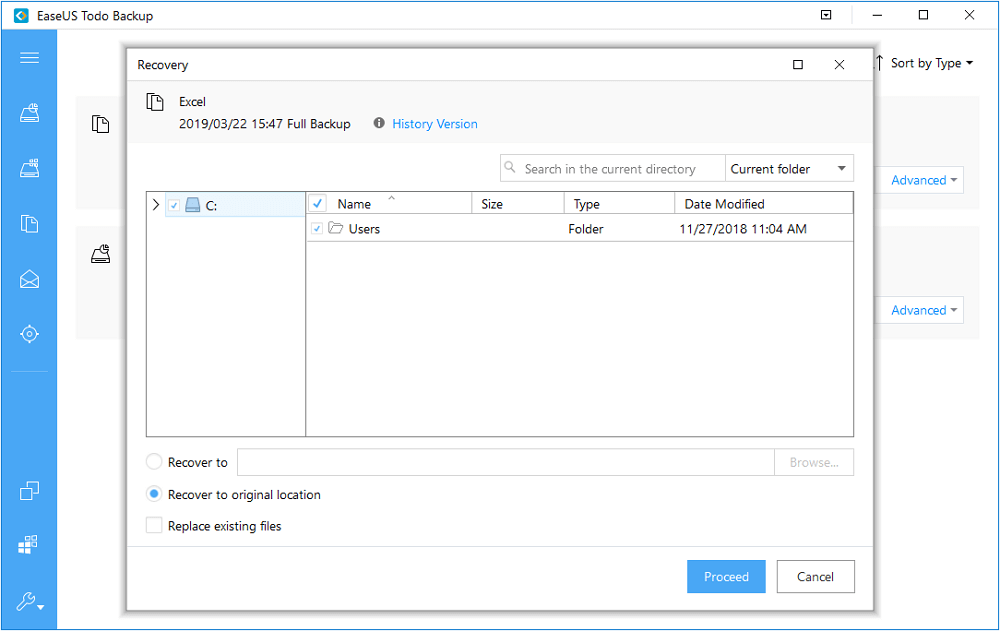This screenshot has width=1000, height=631.
Task: Open the System Transfer icon
Action: click(29, 490)
